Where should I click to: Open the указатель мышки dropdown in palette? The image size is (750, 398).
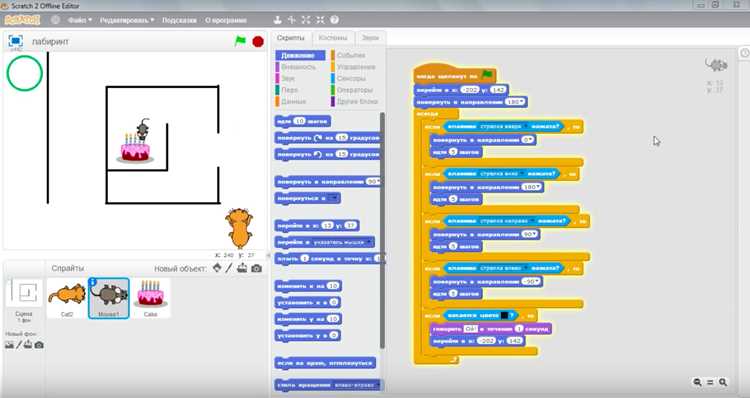[x=342, y=243]
